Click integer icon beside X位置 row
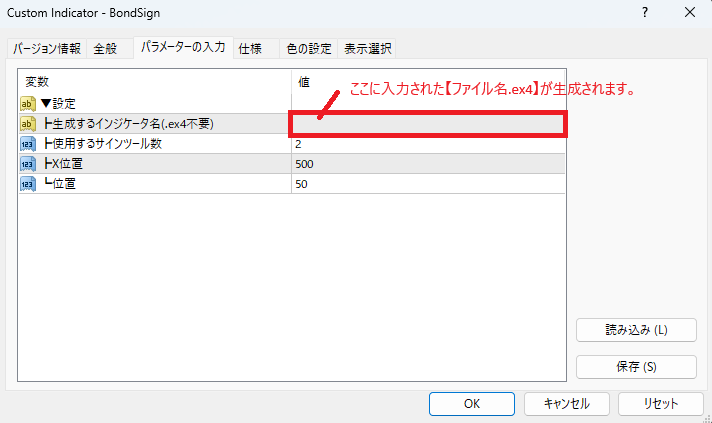This screenshot has width=712, height=423. [x=27, y=164]
